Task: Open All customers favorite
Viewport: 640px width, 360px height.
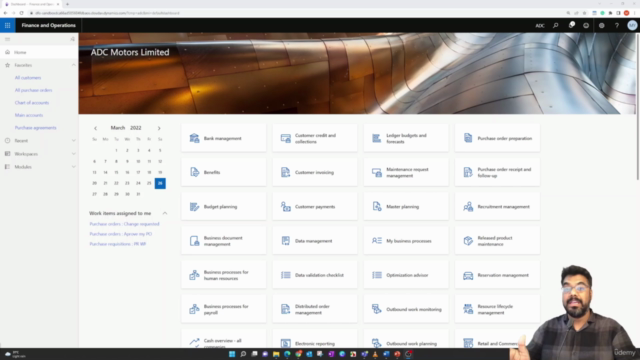Action: click(28, 78)
